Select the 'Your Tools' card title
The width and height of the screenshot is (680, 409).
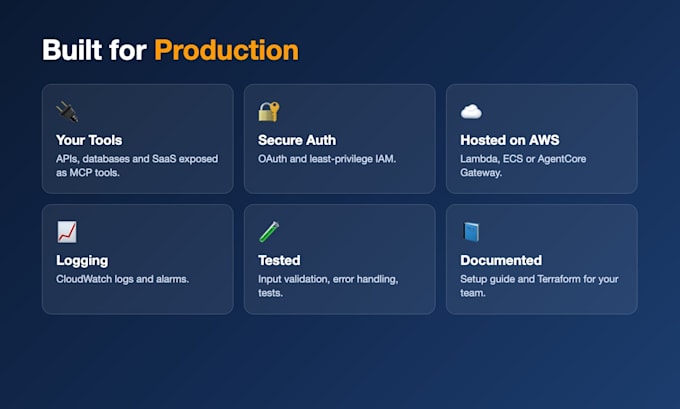89,140
